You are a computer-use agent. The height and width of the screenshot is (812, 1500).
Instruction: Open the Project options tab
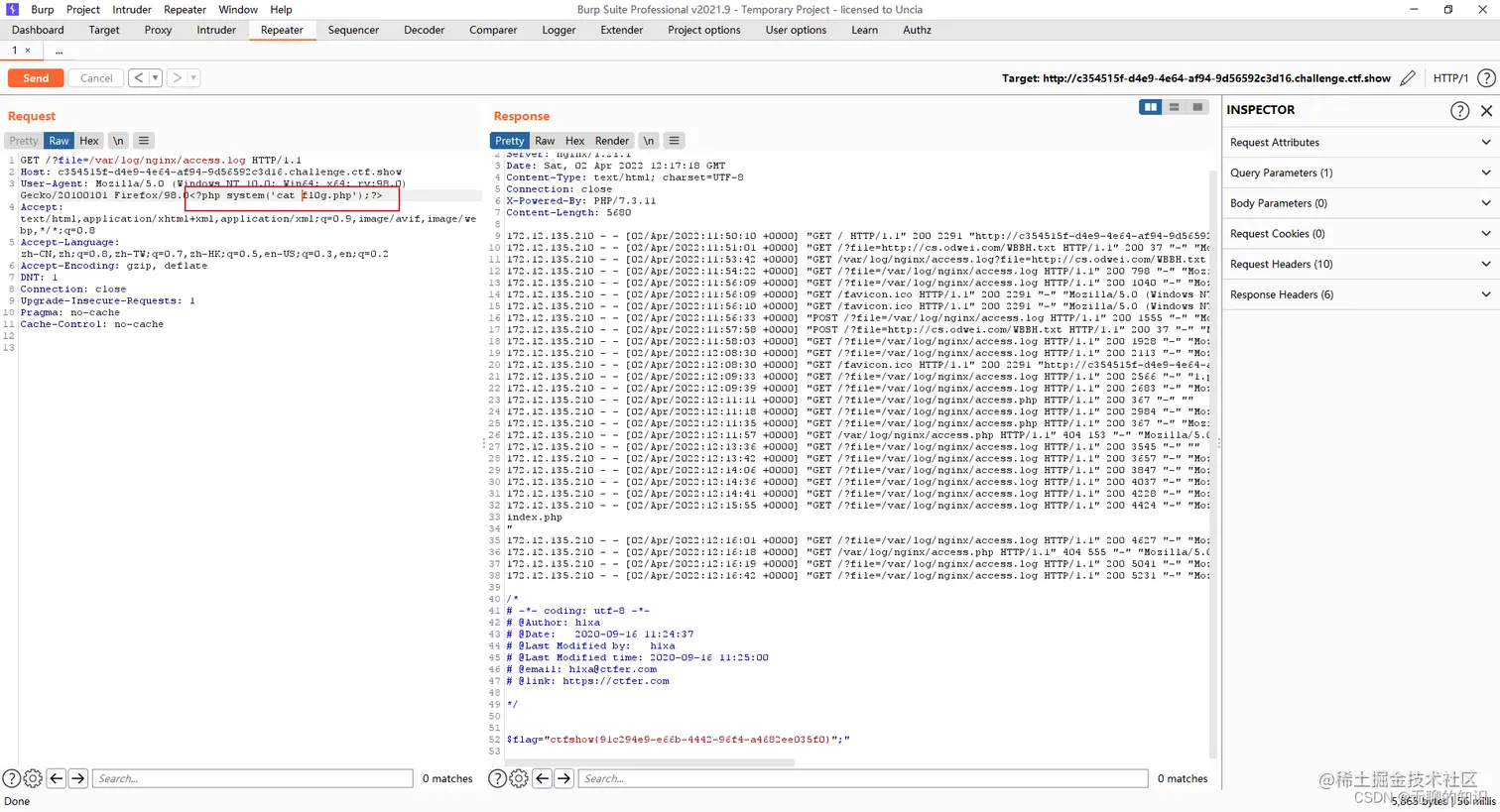click(704, 30)
